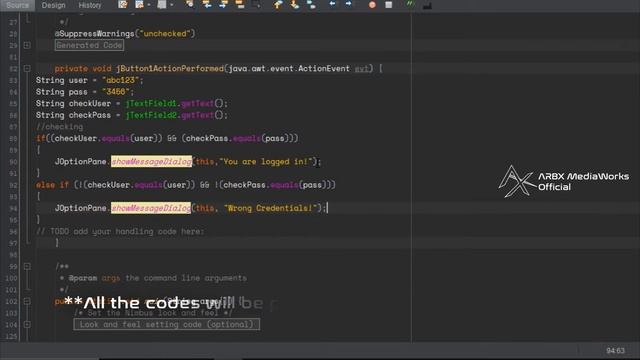This screenshot has width=640, height=360.
Task: Click the Find Selection toolbar icon
Action: tap(190, 5)
